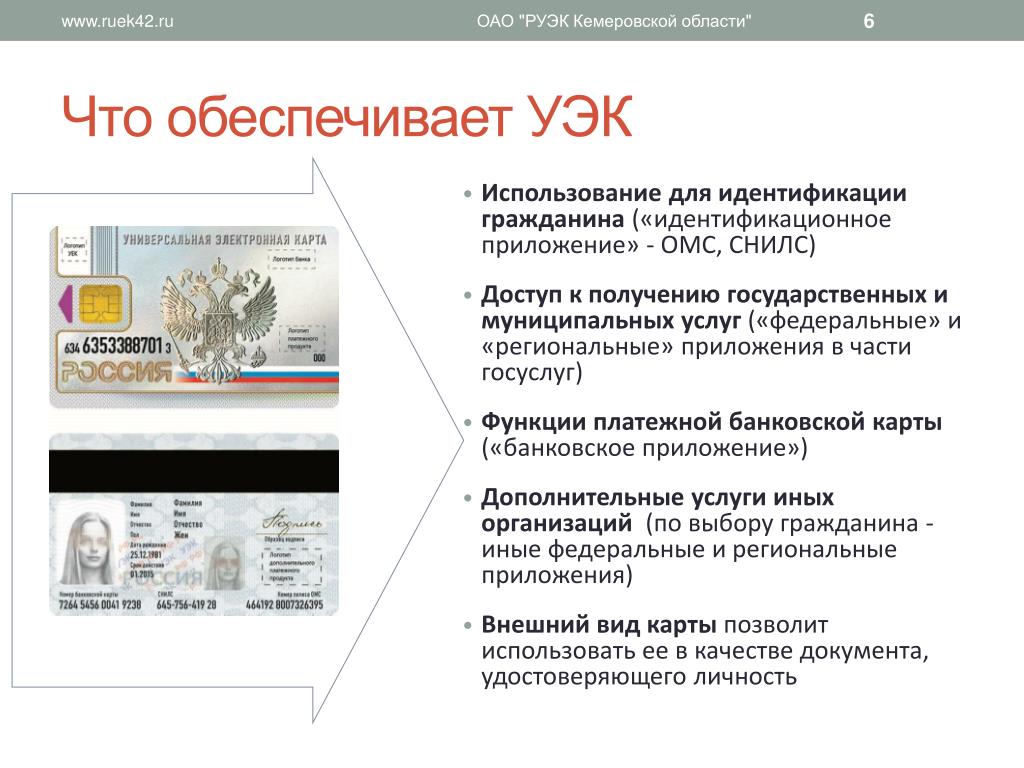Click "УНИВЕРСАЛЬНАЯ ЭЛЕКТРОННАЯ КАРТА" heading on card
This screenshot has height=768, width=1024.
225,239
